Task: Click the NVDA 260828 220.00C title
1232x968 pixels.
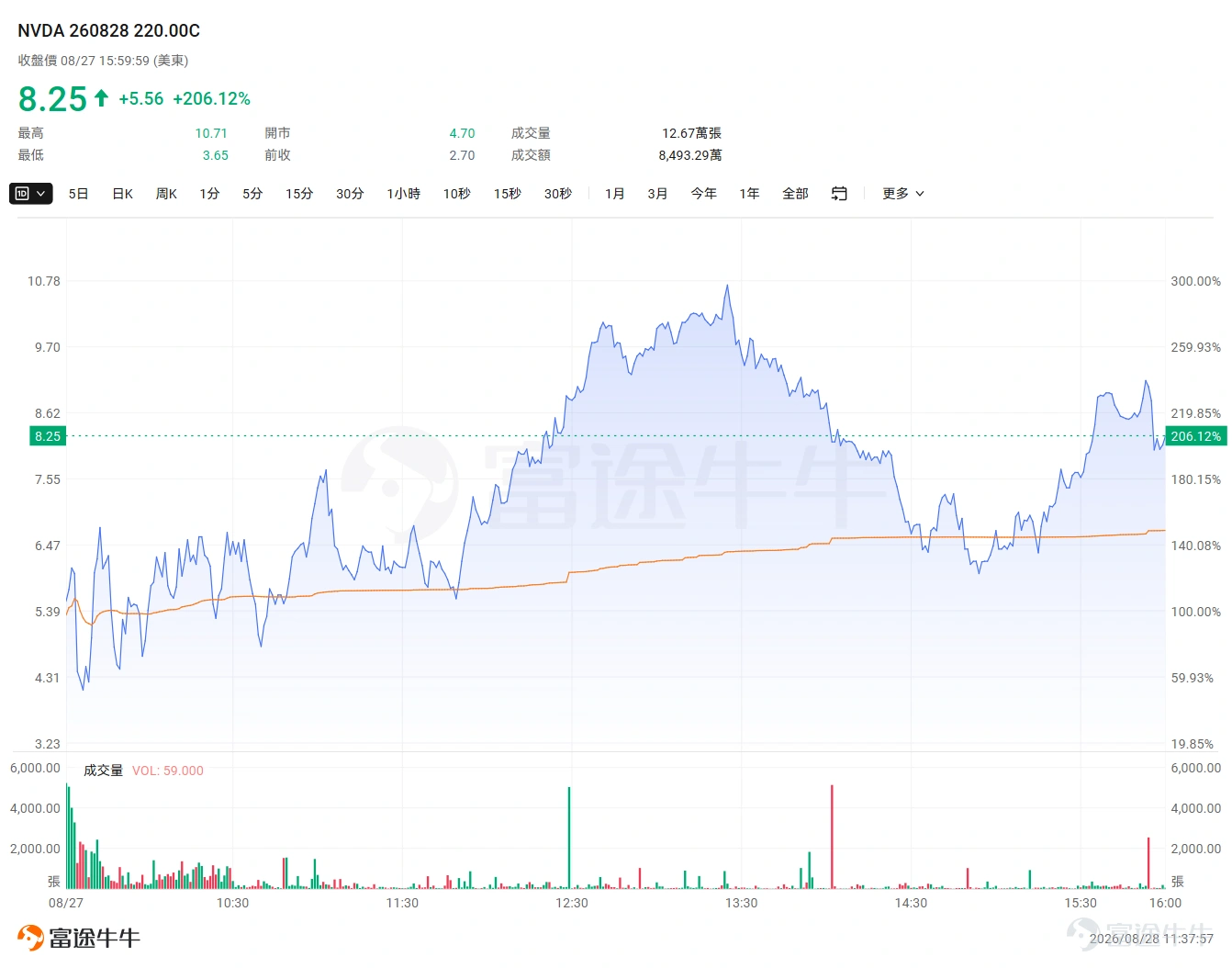Action: click(109, 30)
